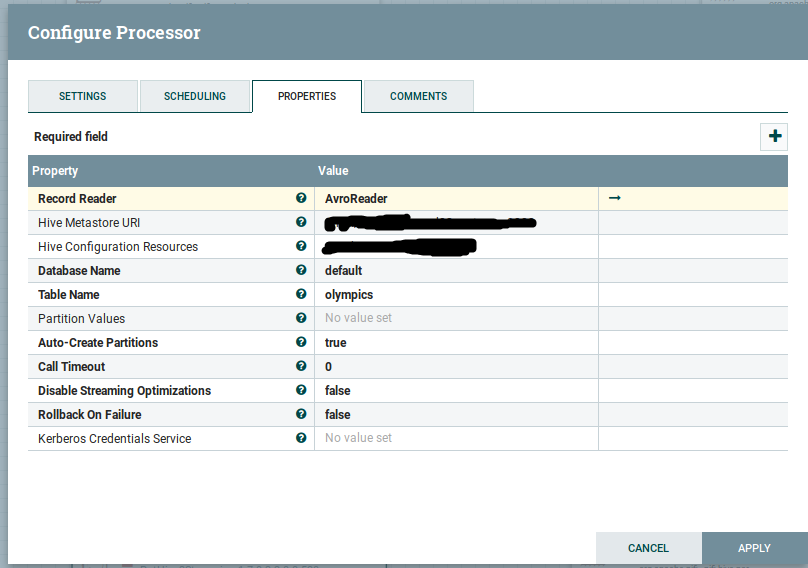Open help for Record Reader property
Viewport: 808px width, 568px height.
click(x=301, y=198)
